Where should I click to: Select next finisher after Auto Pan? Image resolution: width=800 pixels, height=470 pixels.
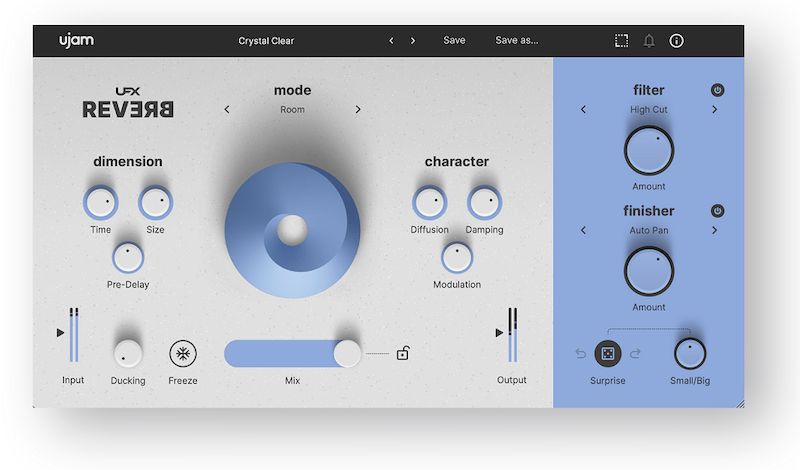(x=714, y=231)
